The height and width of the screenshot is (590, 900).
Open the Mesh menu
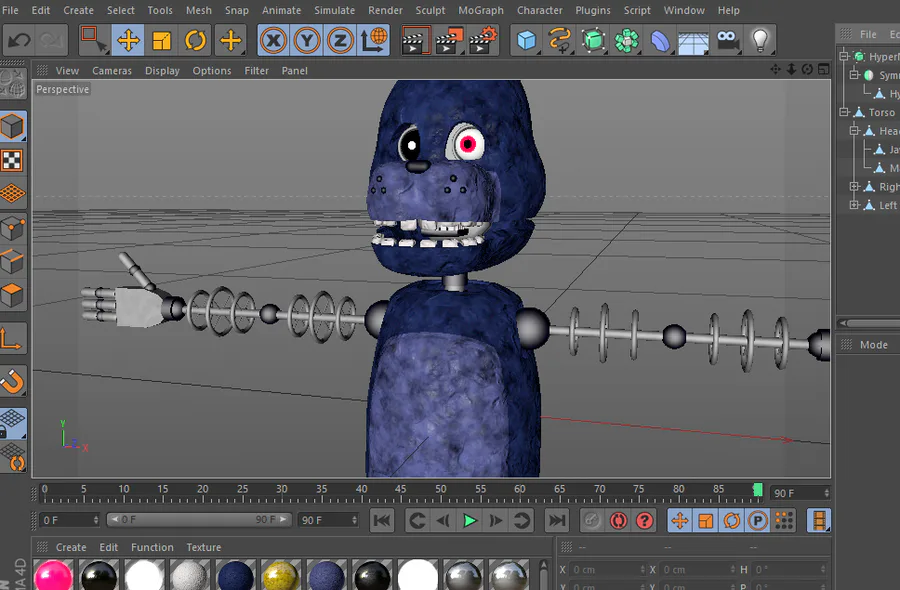[199, 10]
